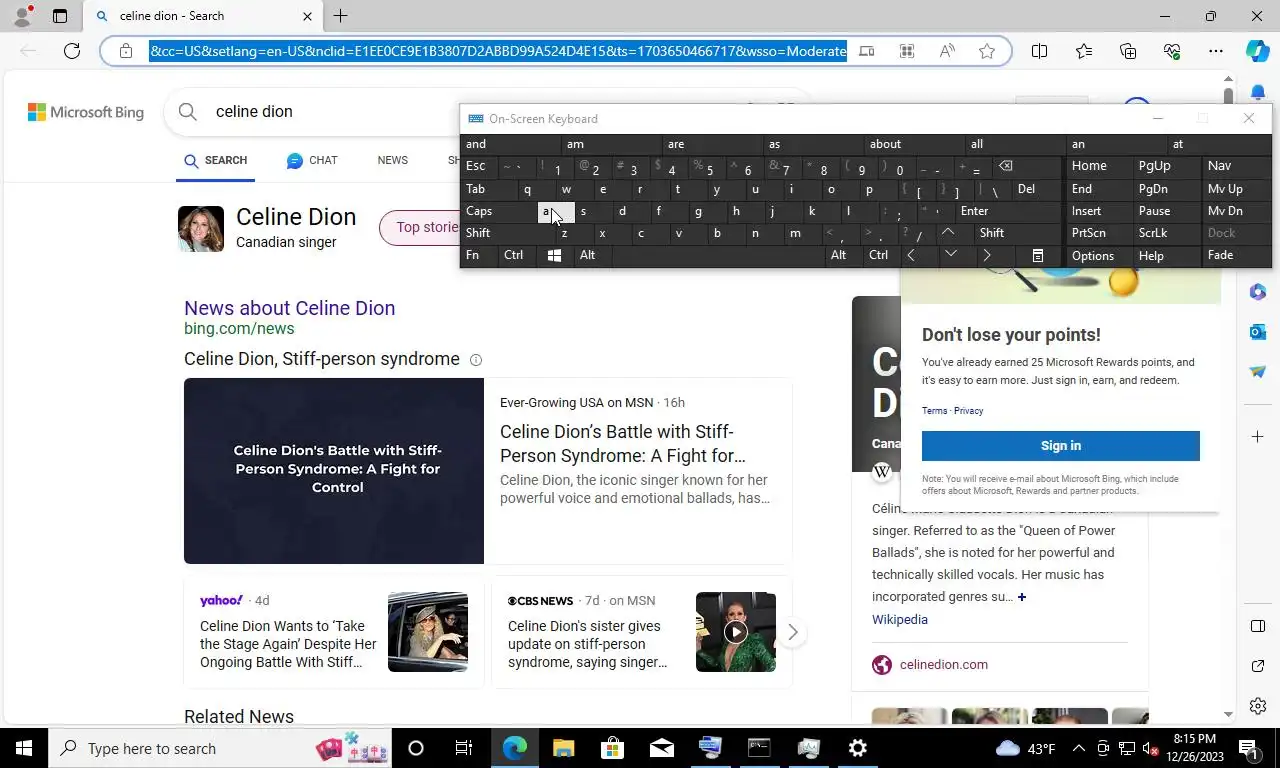Screen dimensions: 1280x768
Task: Click the Sign in button
Action: click(x=1061, y=446)
